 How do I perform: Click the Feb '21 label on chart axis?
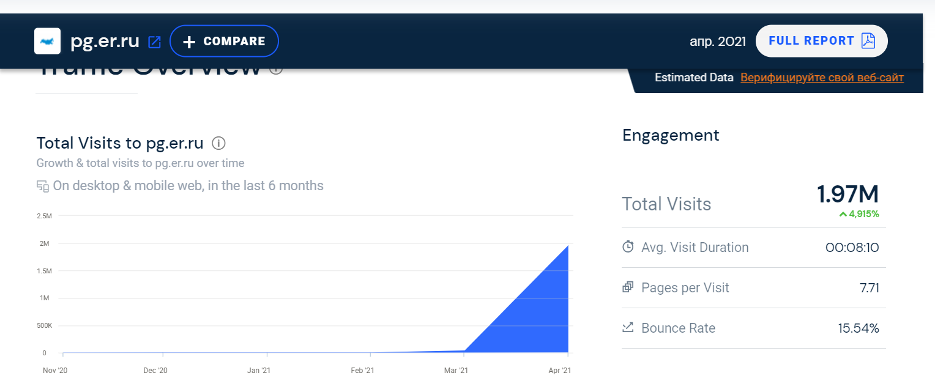tap(362, 371)
